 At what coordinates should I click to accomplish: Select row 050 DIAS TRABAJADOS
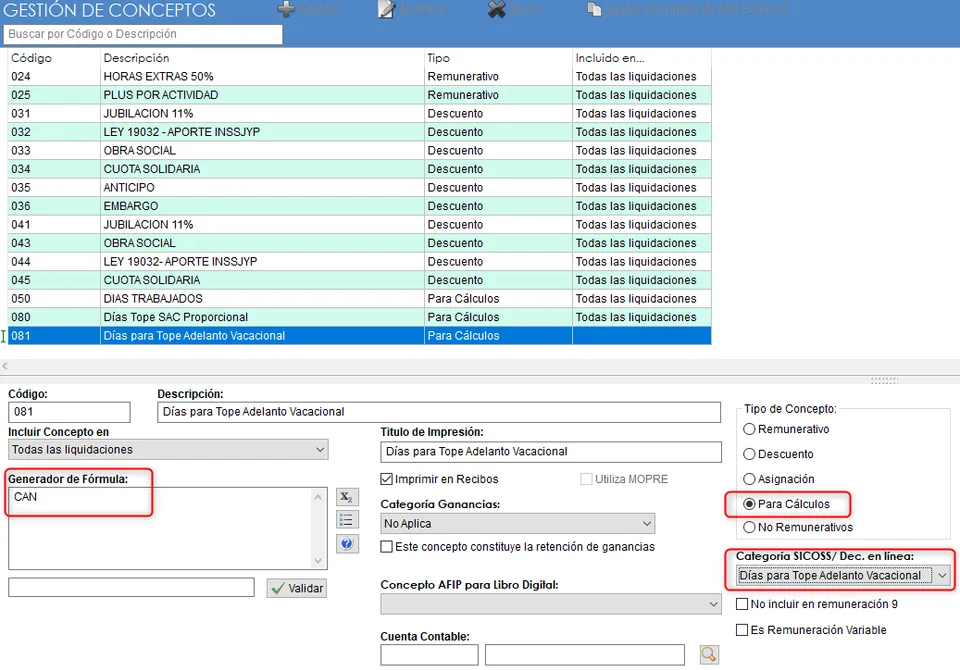click(359, 298)
